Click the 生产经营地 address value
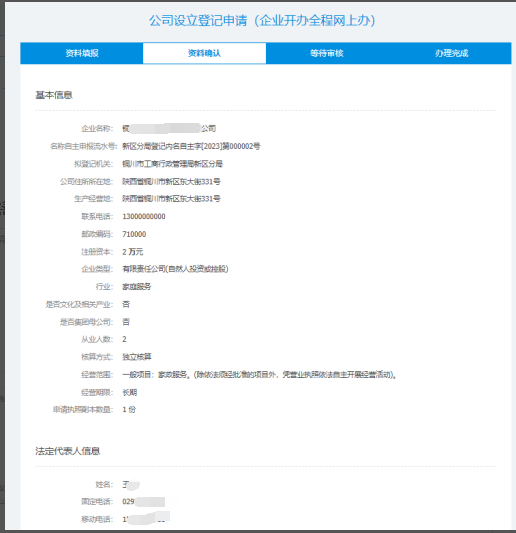This screenshot has height=533, width=516. (171, 199)
